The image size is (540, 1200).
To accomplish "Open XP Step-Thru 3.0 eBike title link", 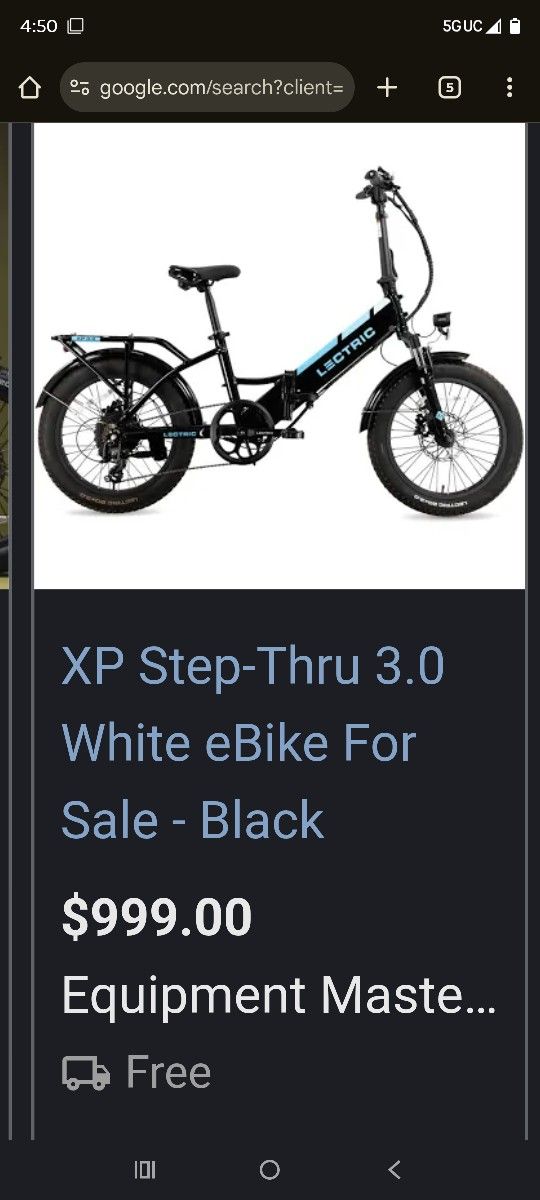I will [253, 743].
